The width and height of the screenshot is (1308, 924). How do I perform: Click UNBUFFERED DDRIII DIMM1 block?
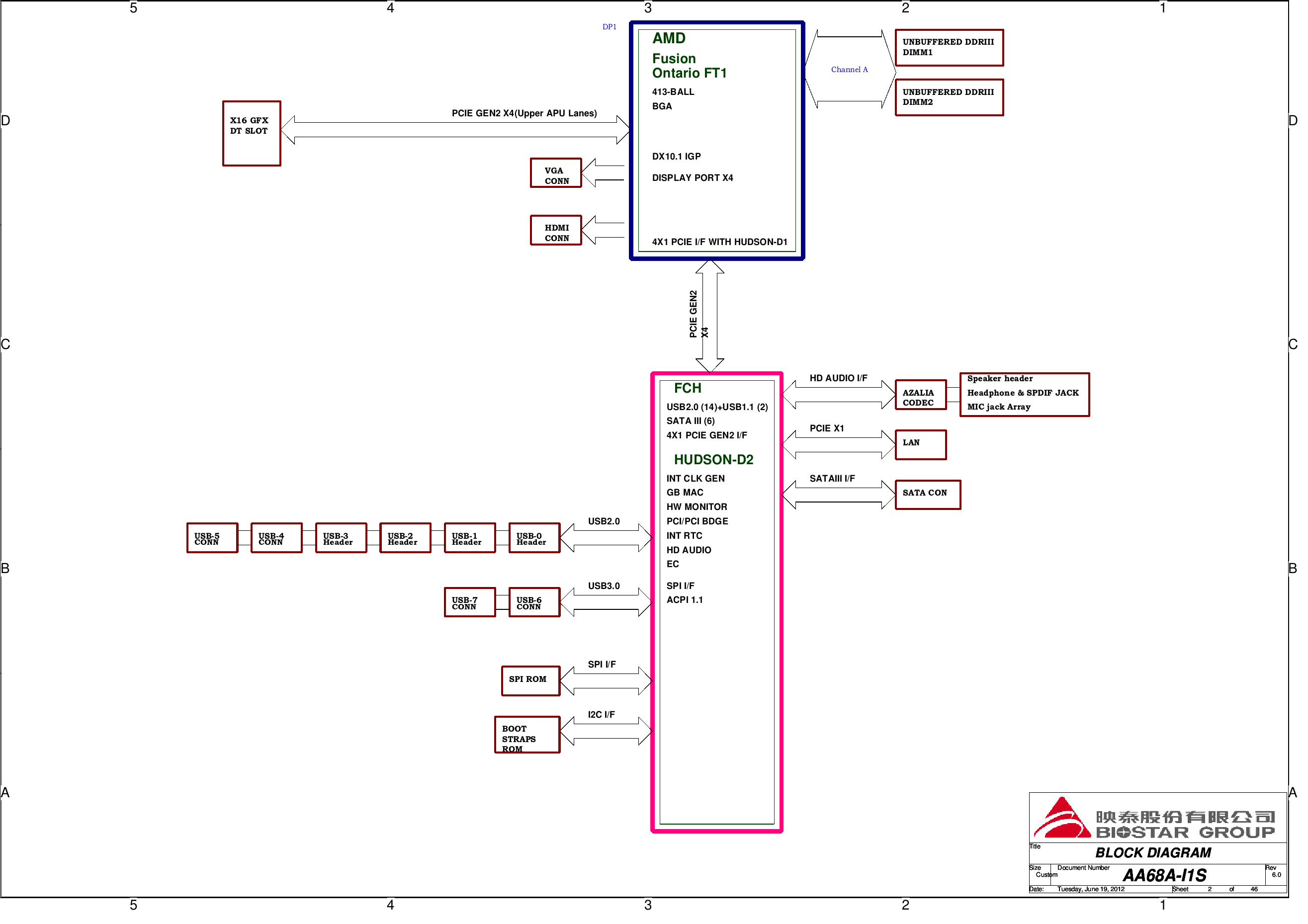[949, 47]
